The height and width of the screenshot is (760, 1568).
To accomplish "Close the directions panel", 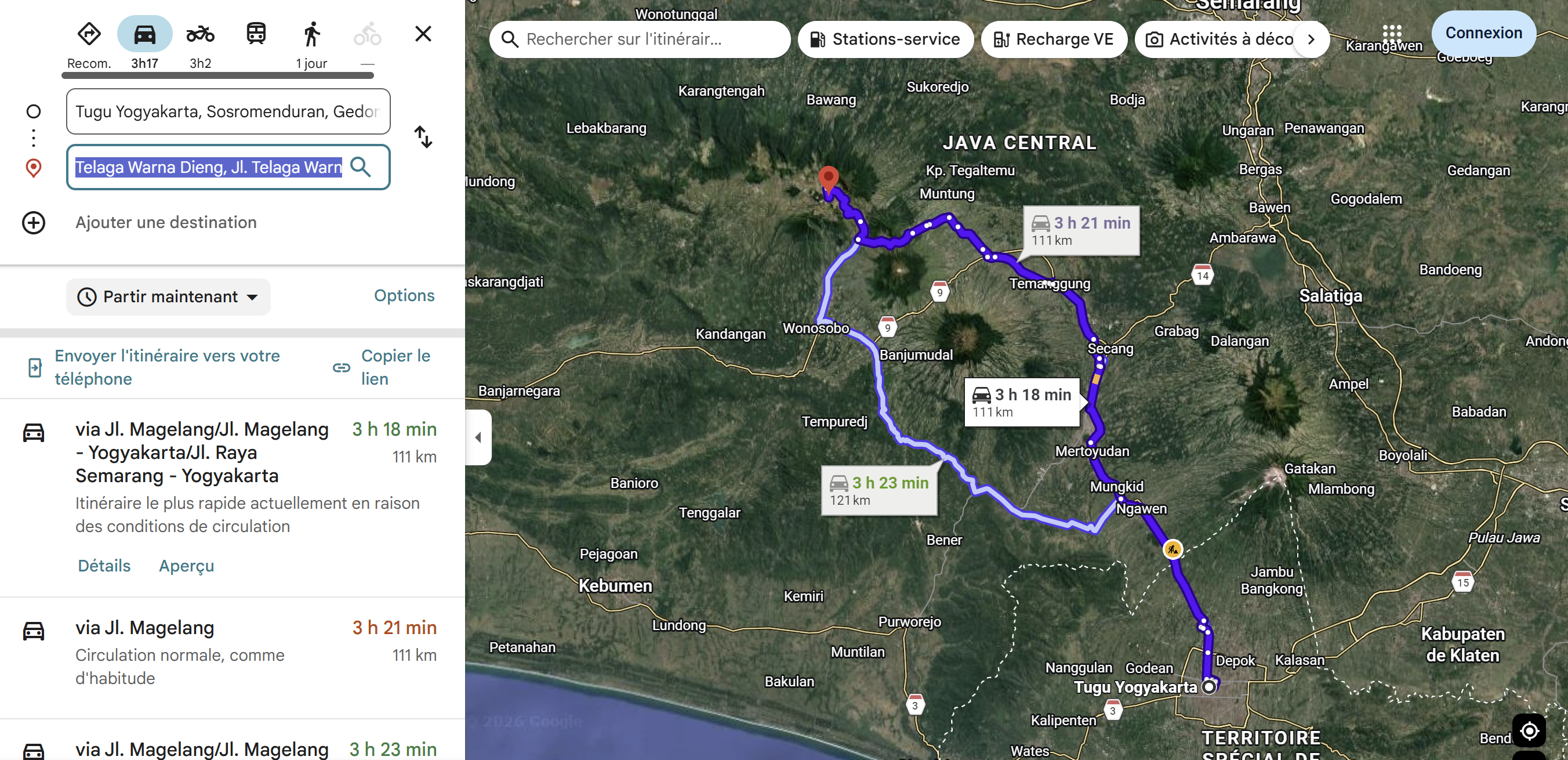I will (x=423, y=34).
